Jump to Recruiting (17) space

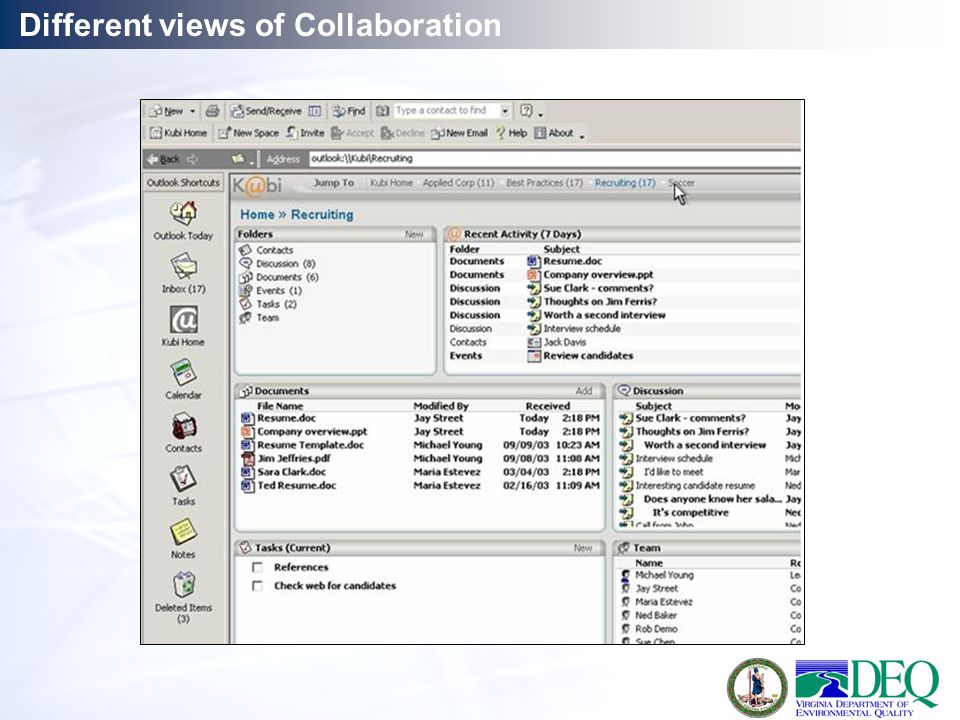(x=625, y=182)
